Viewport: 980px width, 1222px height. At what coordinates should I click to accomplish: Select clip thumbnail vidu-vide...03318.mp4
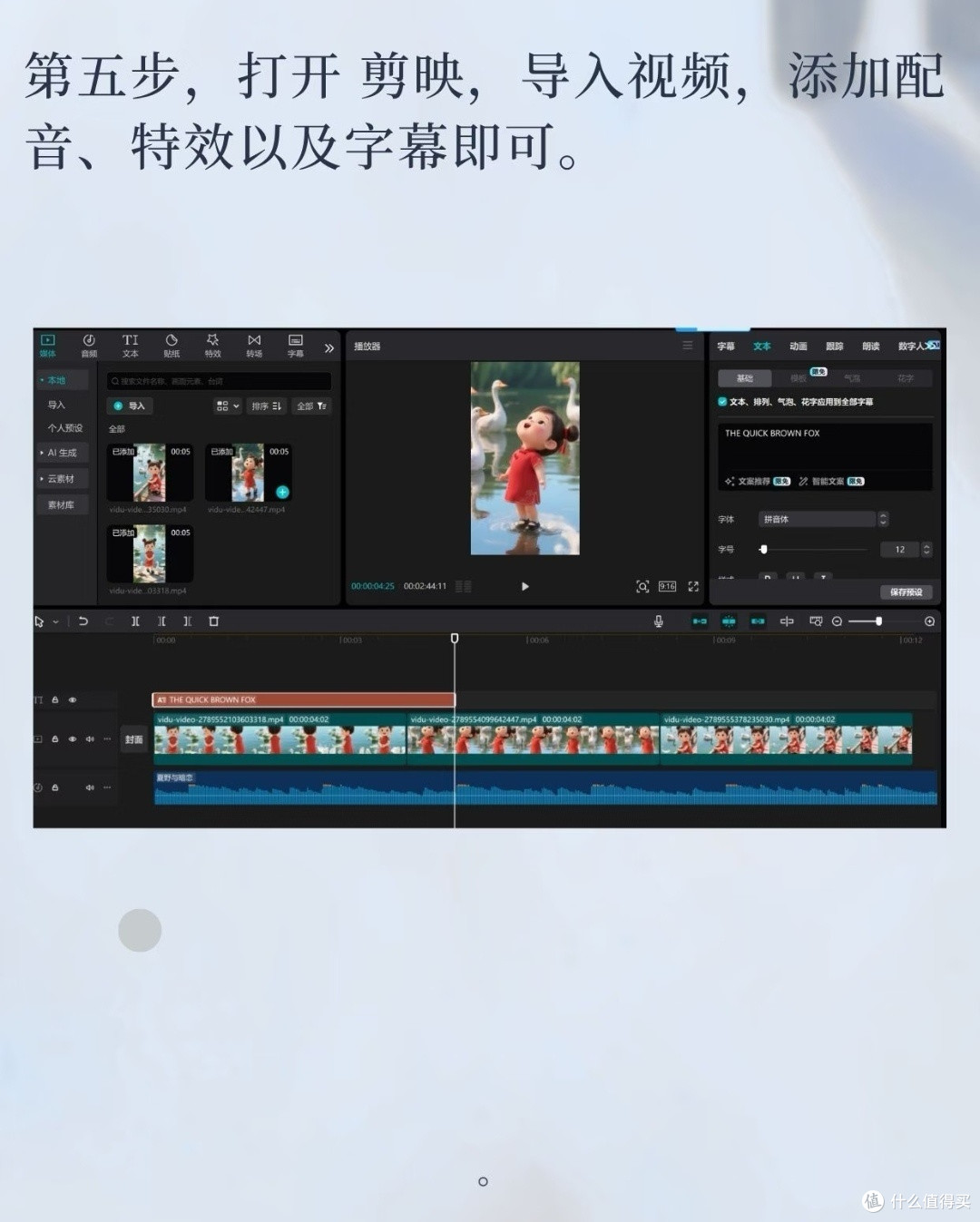tap(150, 553)
